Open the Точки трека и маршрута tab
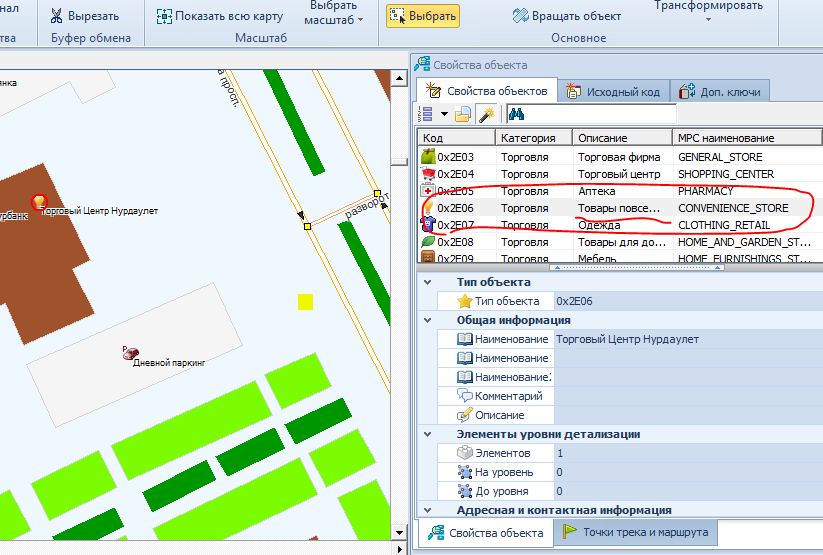This screenshot has height=555, width=823. [x=636, y=532]
